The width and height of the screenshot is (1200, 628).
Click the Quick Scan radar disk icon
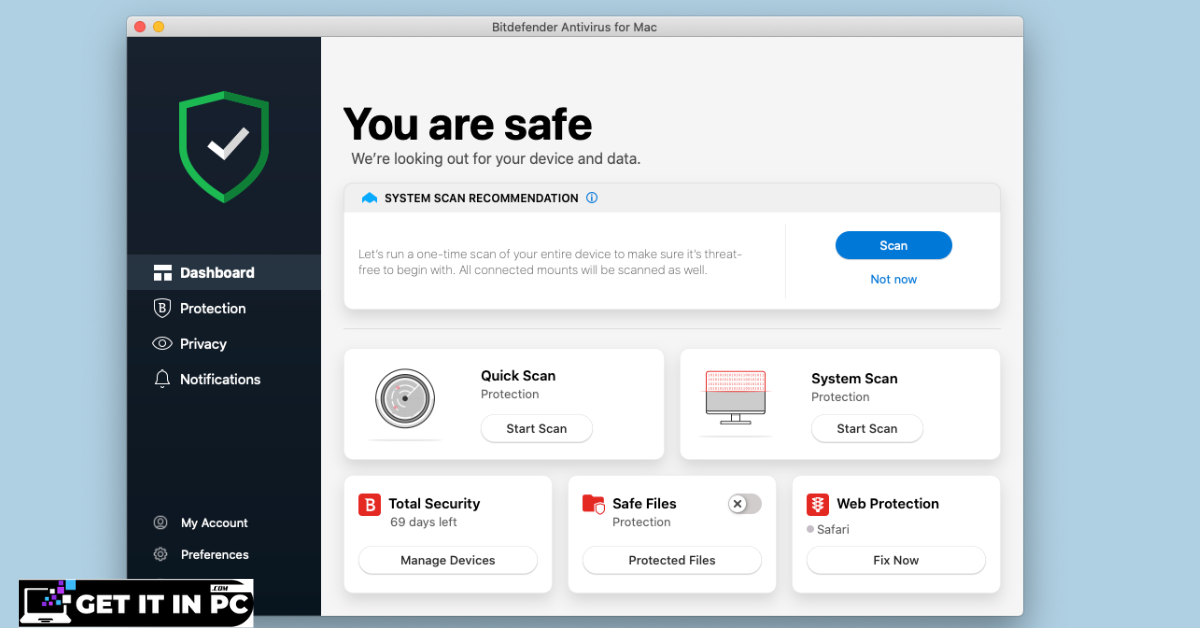(x=403, y=399)
